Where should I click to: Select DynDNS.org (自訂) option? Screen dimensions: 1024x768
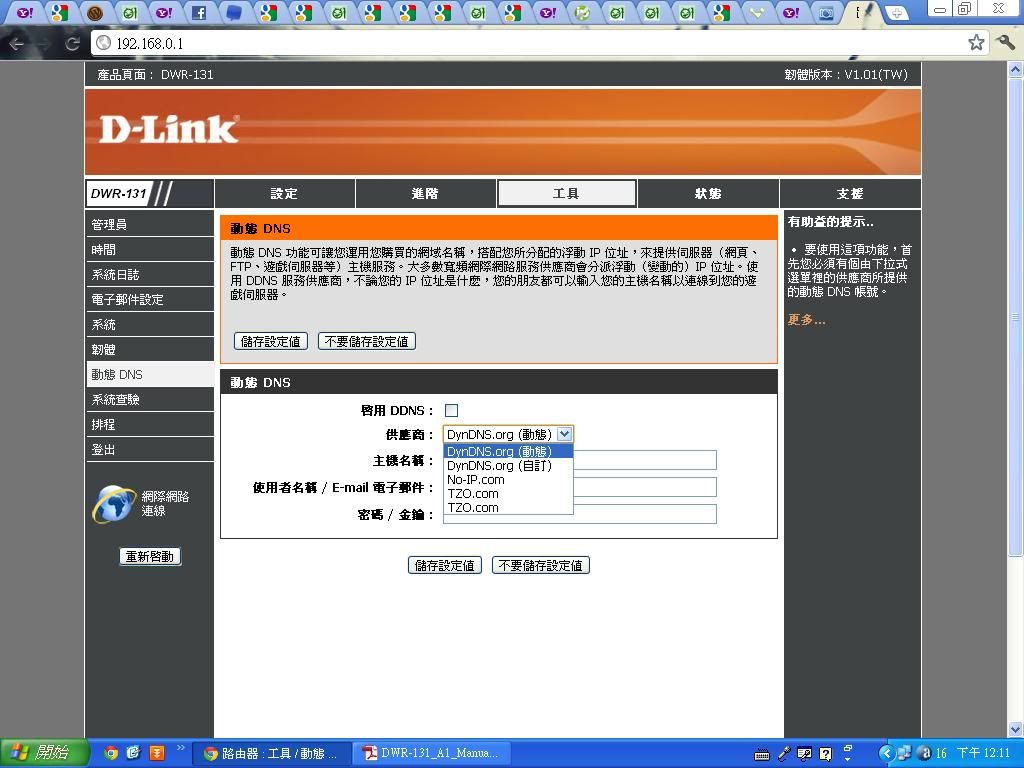(x=499, y=466)
